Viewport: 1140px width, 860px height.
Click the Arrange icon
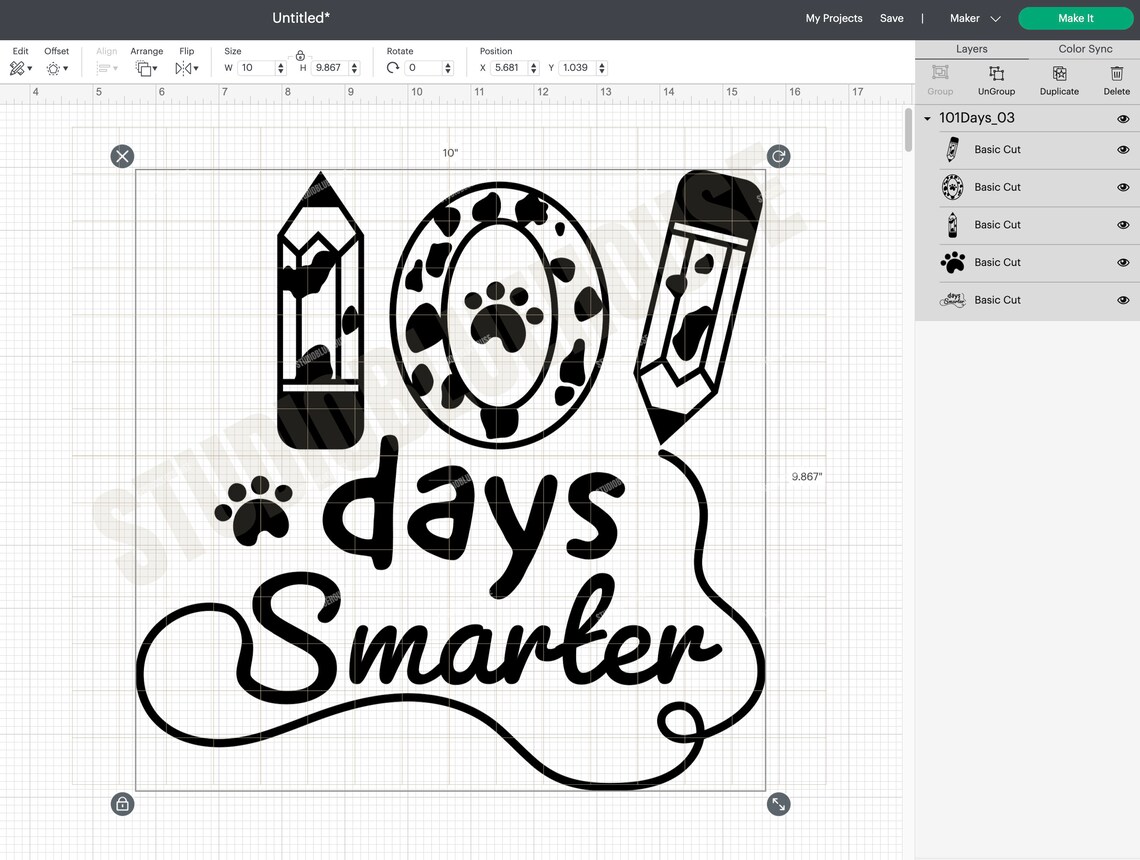(142, 67)
